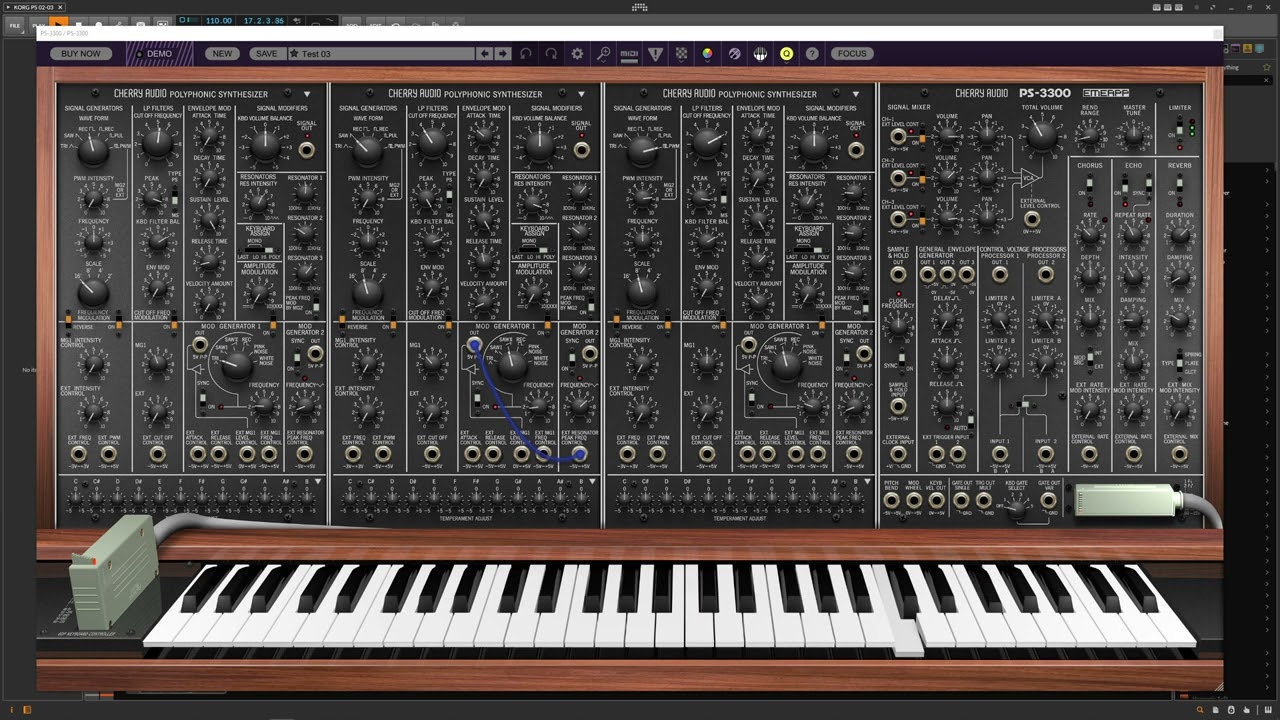
Task: Go to previous preset with left arrow
Action: coord(485,54)
